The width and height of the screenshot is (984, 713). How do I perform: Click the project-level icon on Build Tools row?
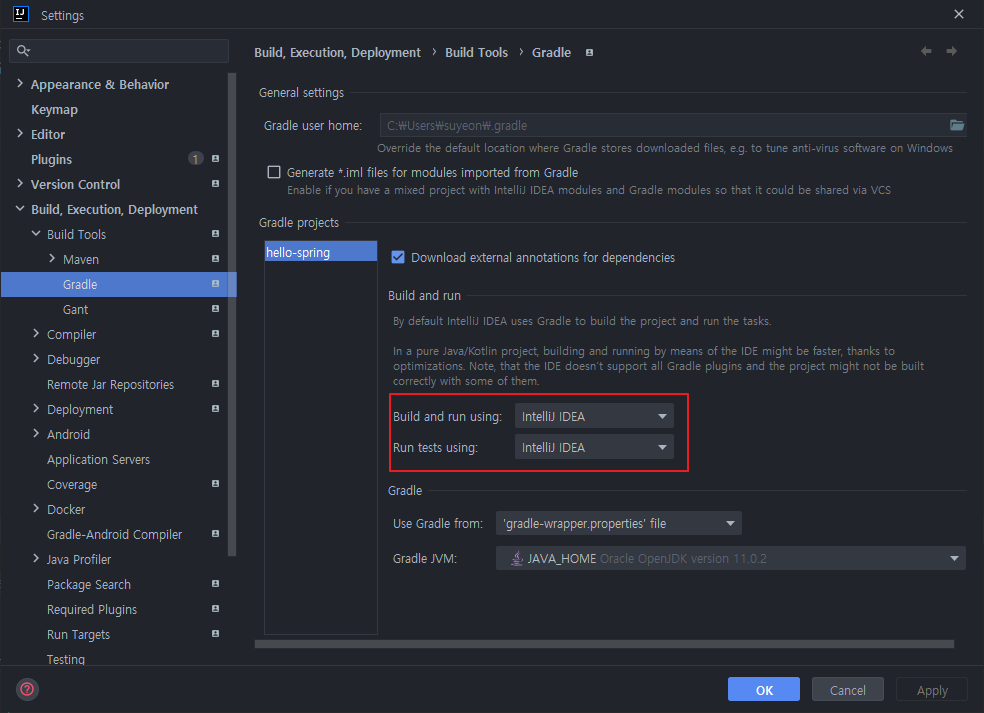pos(215,233)
